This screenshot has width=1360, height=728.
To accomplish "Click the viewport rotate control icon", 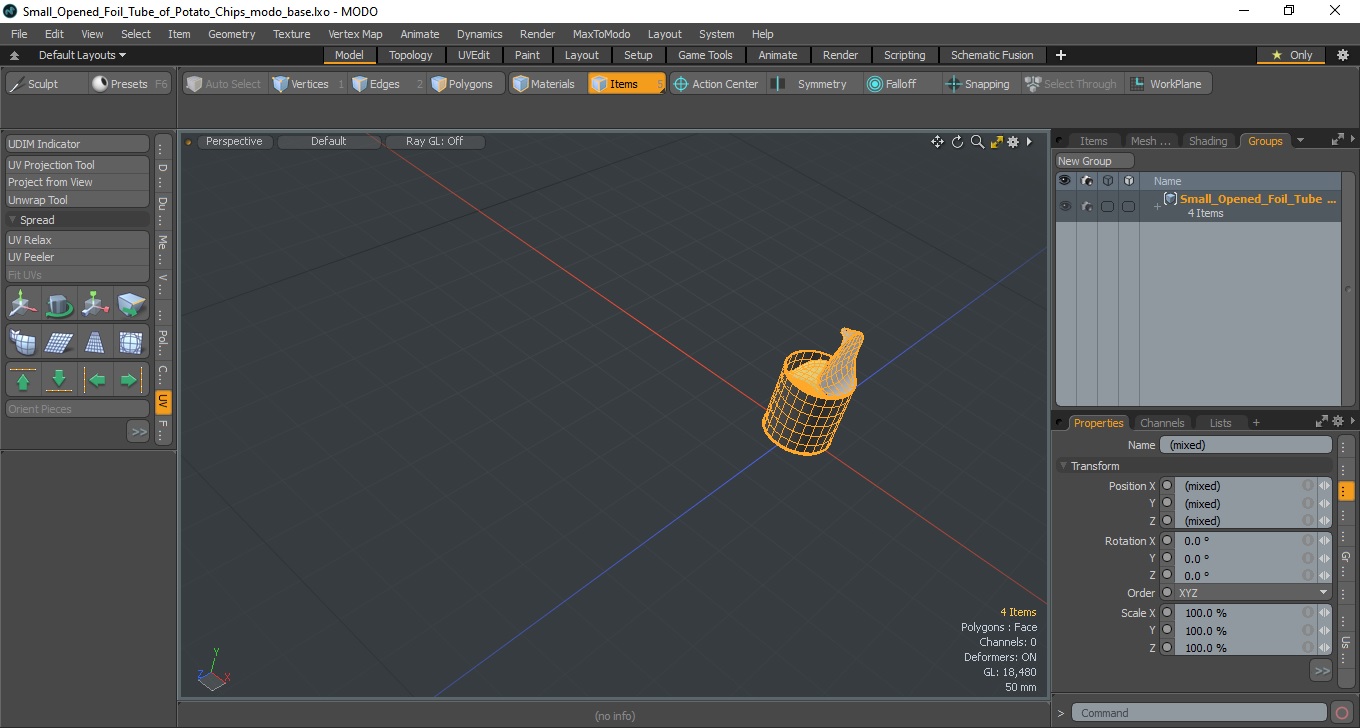I will (x=957, y=142).
